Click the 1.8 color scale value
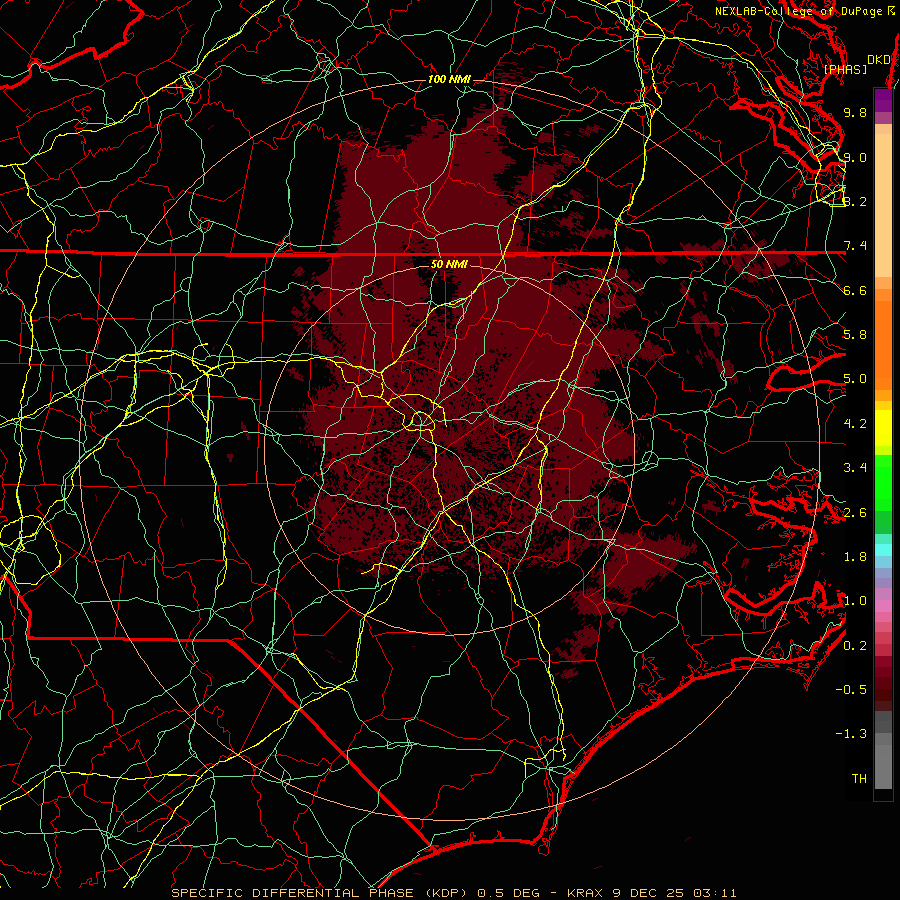 (x=855, y=557)
